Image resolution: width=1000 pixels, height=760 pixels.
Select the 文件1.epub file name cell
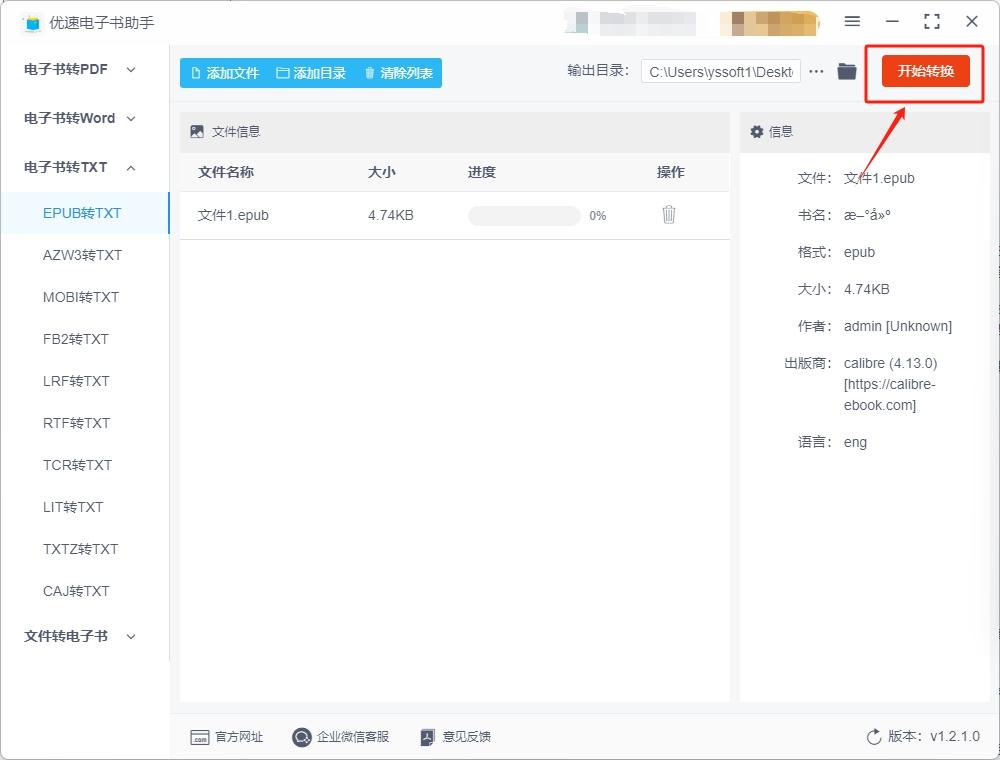(233, 216)
